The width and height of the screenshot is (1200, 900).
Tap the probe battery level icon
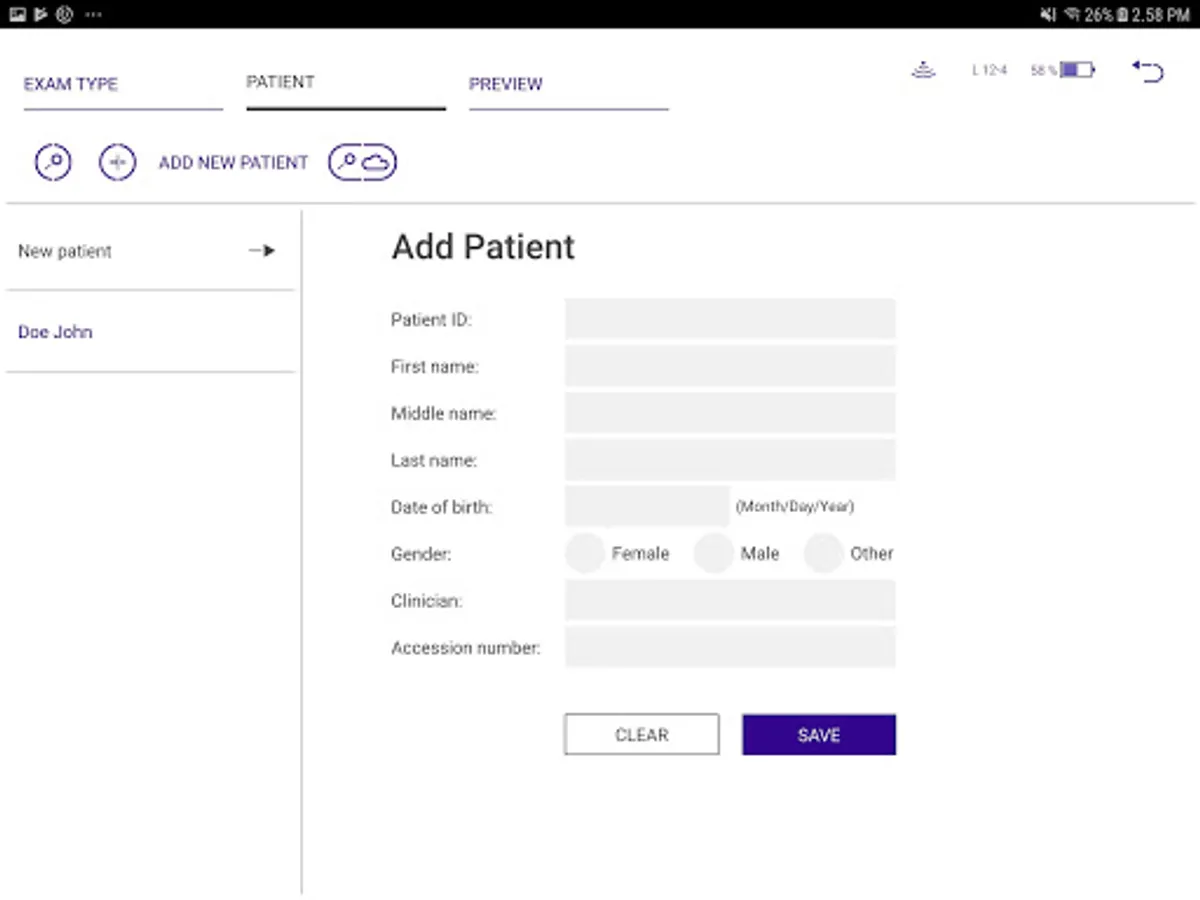click(x=1077, y=71)
